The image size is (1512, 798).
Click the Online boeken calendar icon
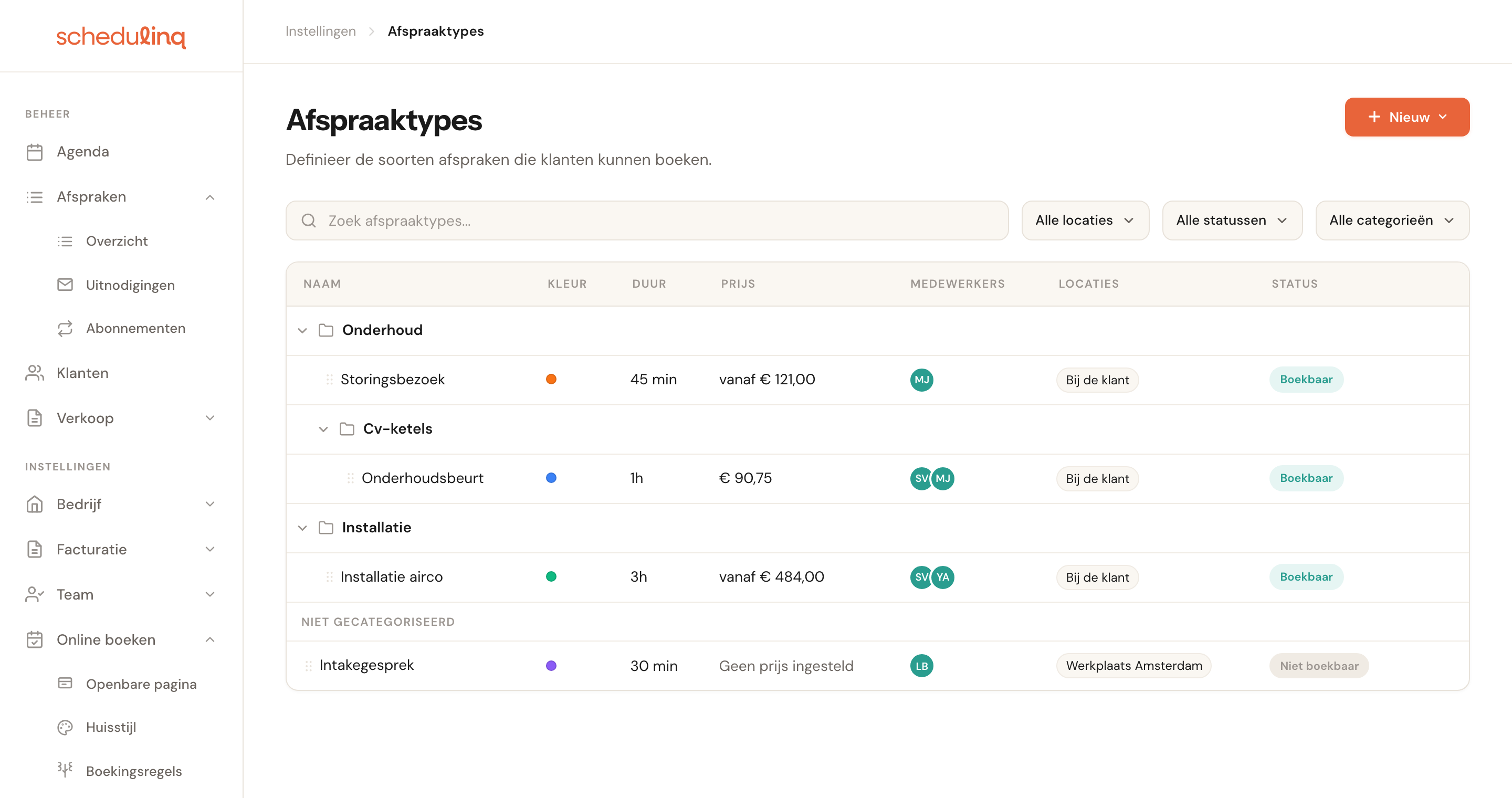(x=35, y=639)
